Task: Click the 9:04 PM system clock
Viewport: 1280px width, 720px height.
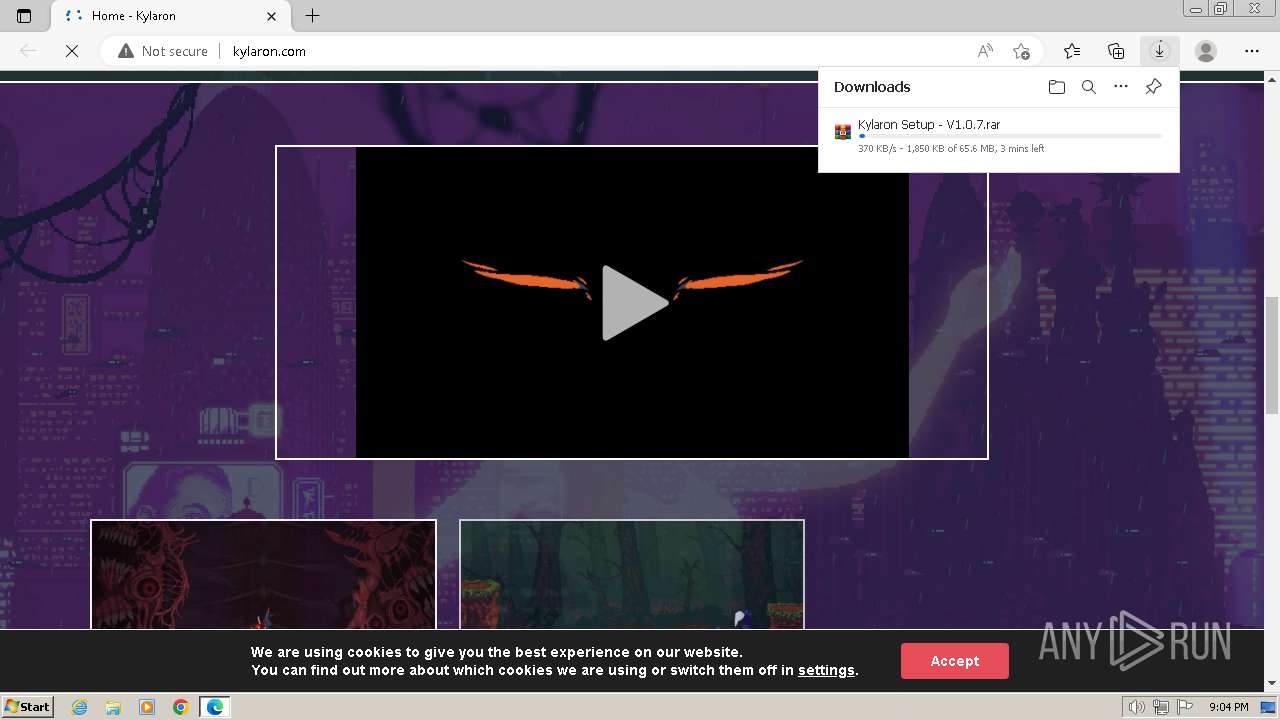Action: 1228,707
